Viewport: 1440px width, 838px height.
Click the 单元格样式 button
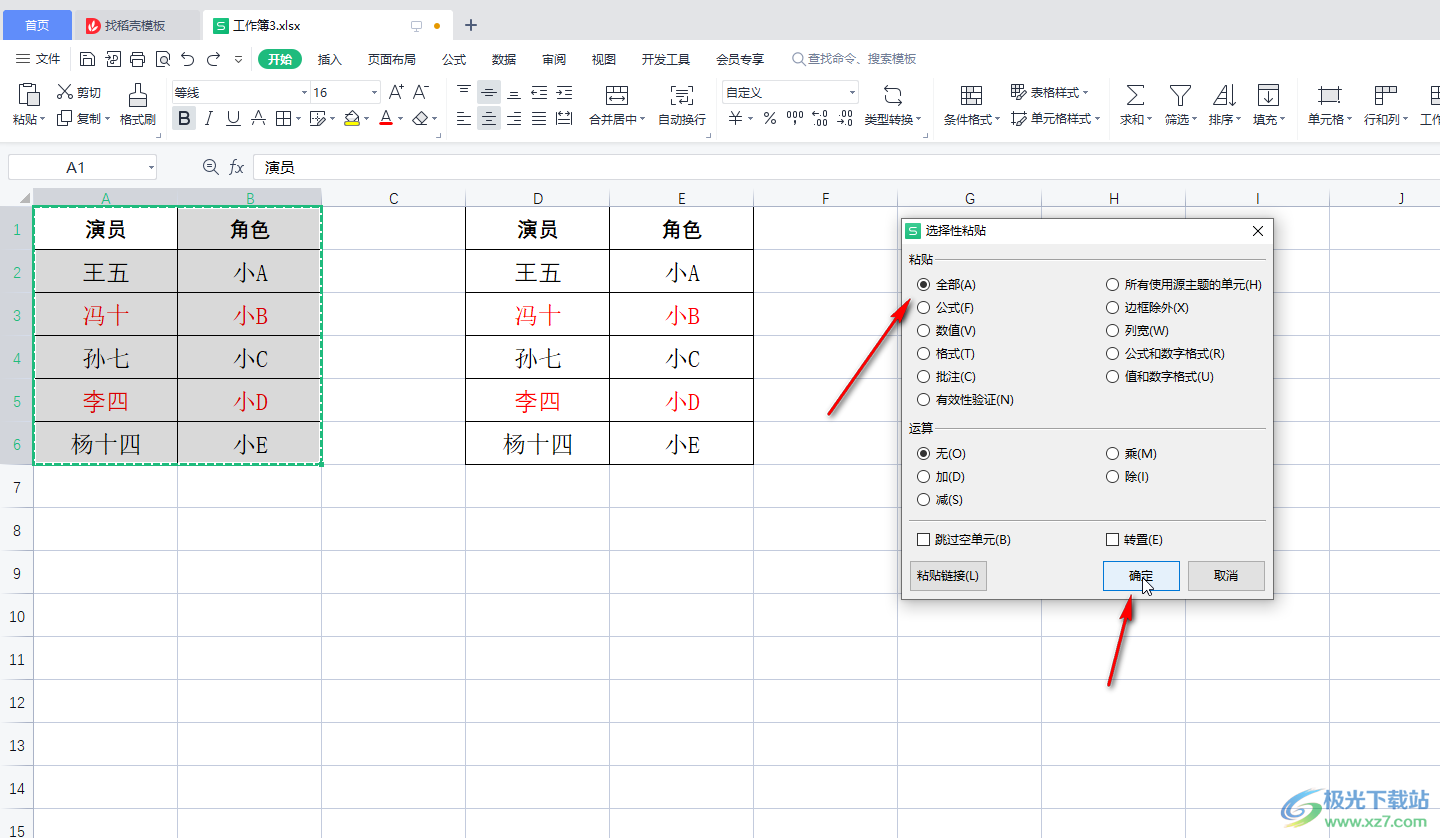pos(1055,119)
